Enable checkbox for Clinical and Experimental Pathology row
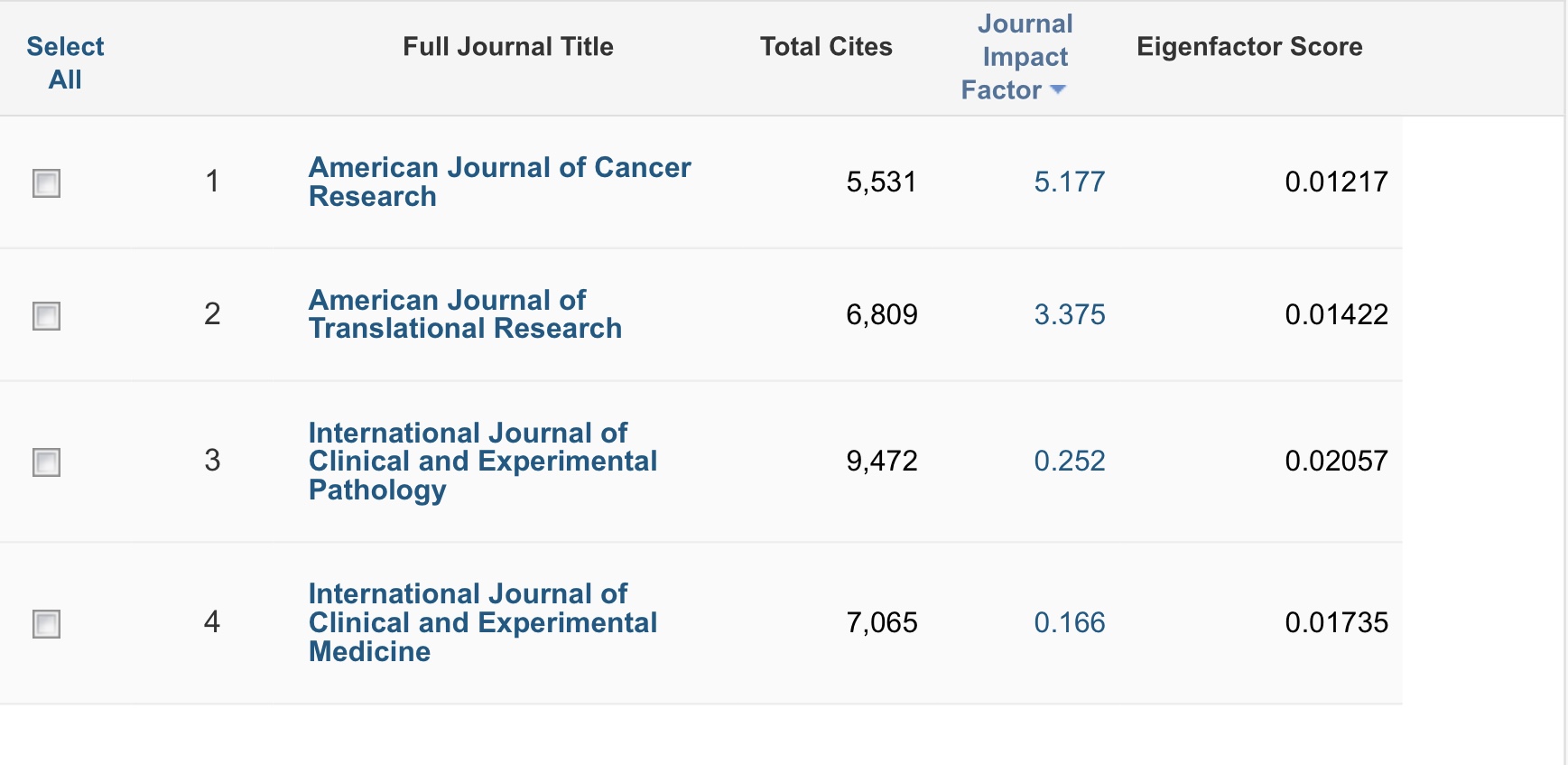Viewport: 1568px width, 765px height. (x=46, y=462)
